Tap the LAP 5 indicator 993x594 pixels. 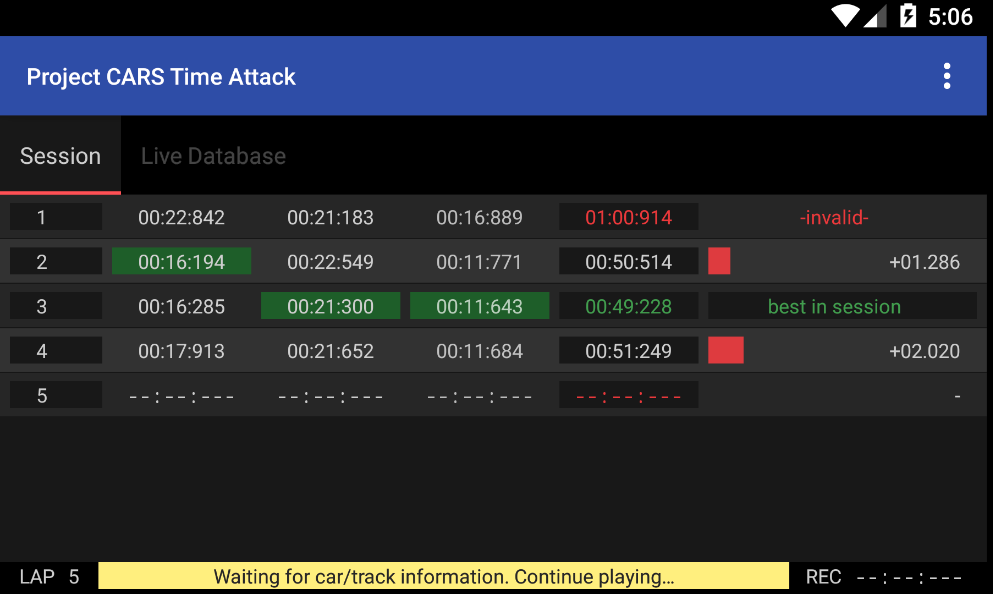click(49, 576)
